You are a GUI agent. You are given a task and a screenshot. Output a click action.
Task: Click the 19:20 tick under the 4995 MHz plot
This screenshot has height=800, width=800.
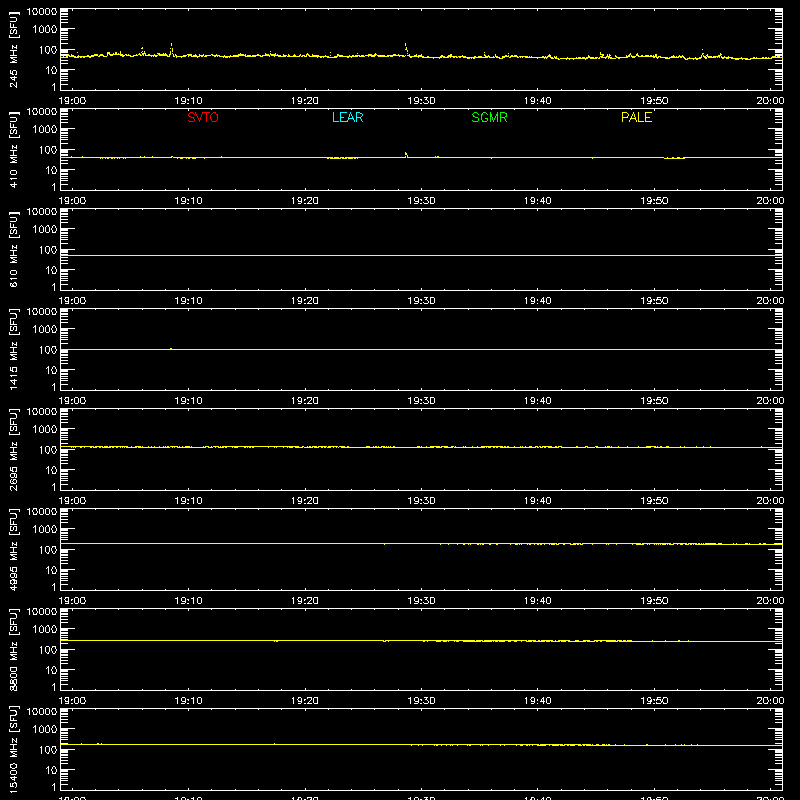305,601
